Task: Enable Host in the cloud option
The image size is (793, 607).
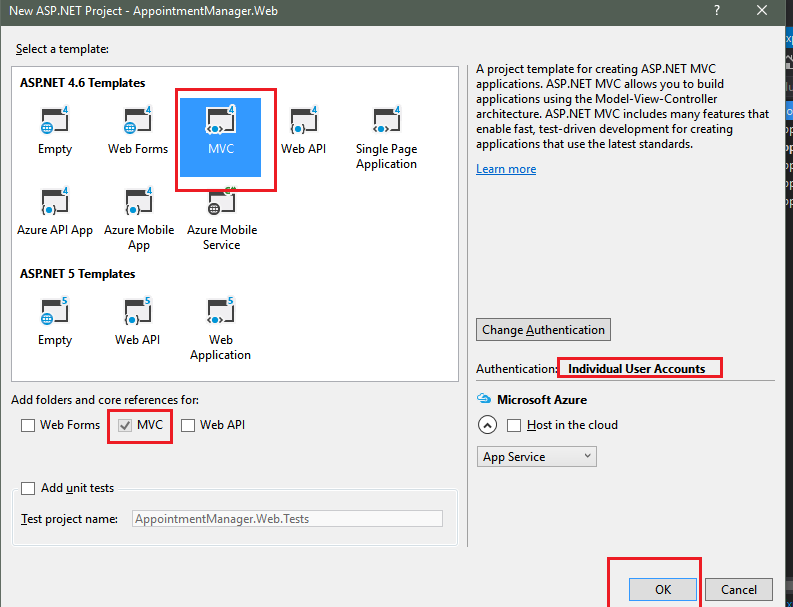Action: tap(514, 425)
